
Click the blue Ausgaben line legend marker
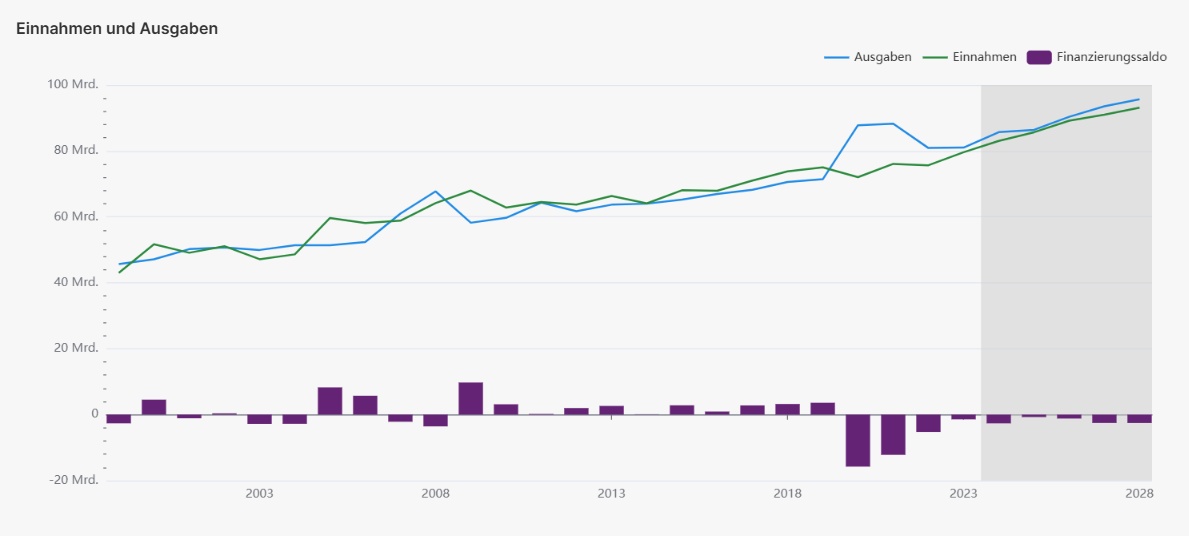coord(837,57)
